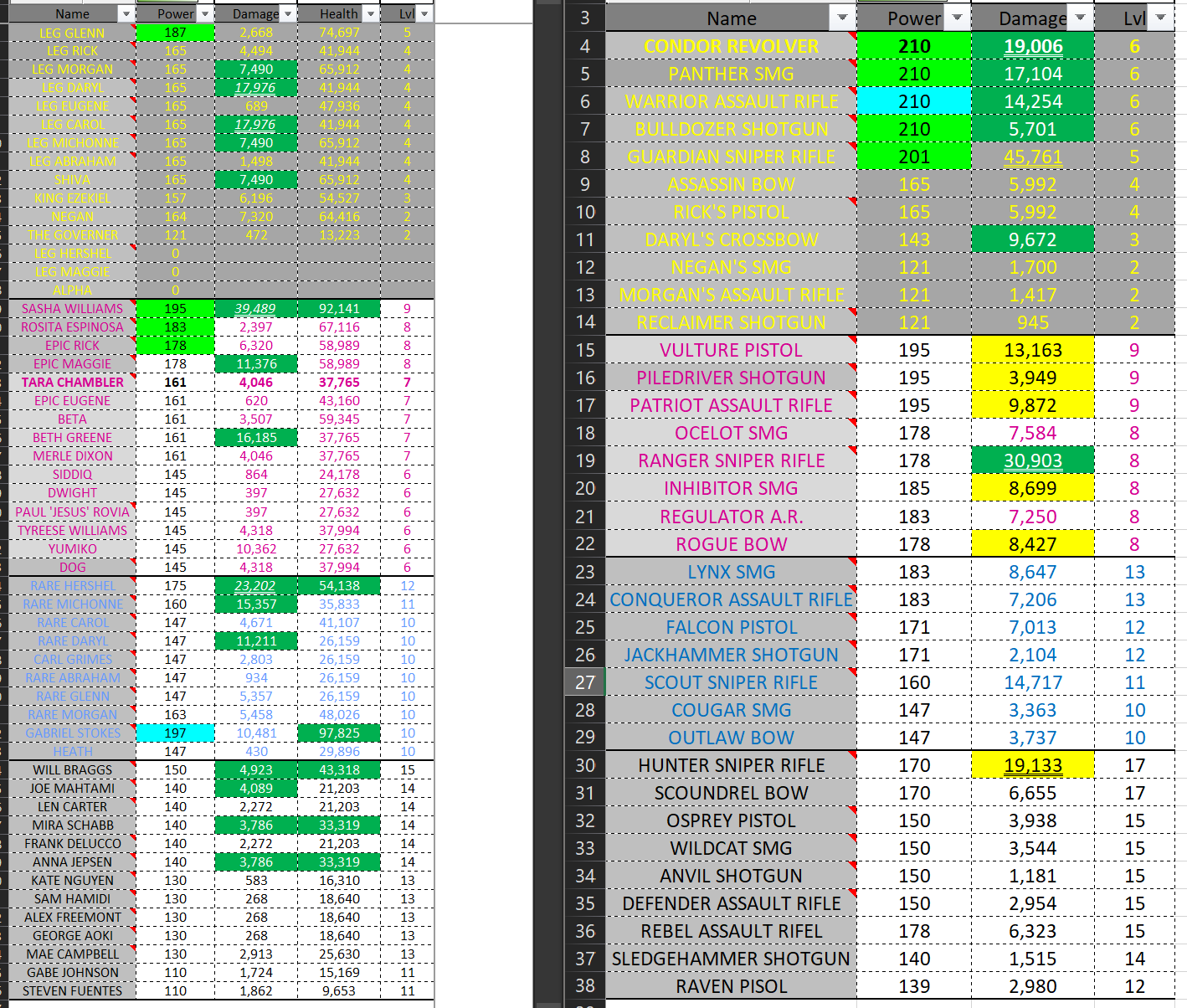Viewport: 1187px width, 1008px height.
Task: Click the SASHA WILLIAMS cell
Action: [x=72, y=309]
